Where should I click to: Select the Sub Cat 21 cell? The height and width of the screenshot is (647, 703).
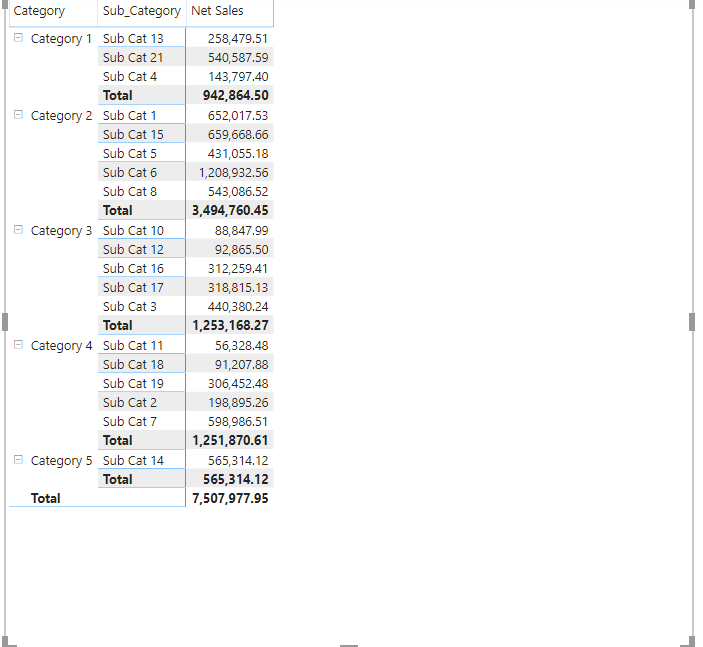141,57
